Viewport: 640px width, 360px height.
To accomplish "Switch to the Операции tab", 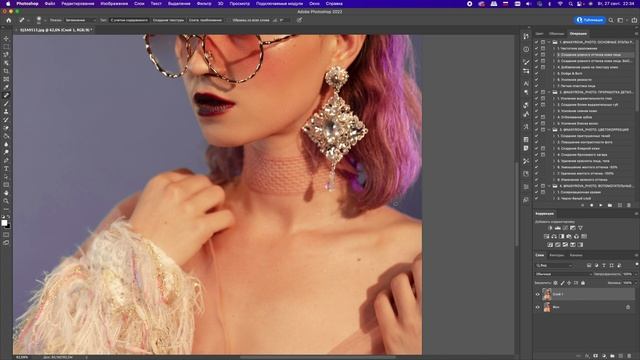I will [x=578, y=33].
